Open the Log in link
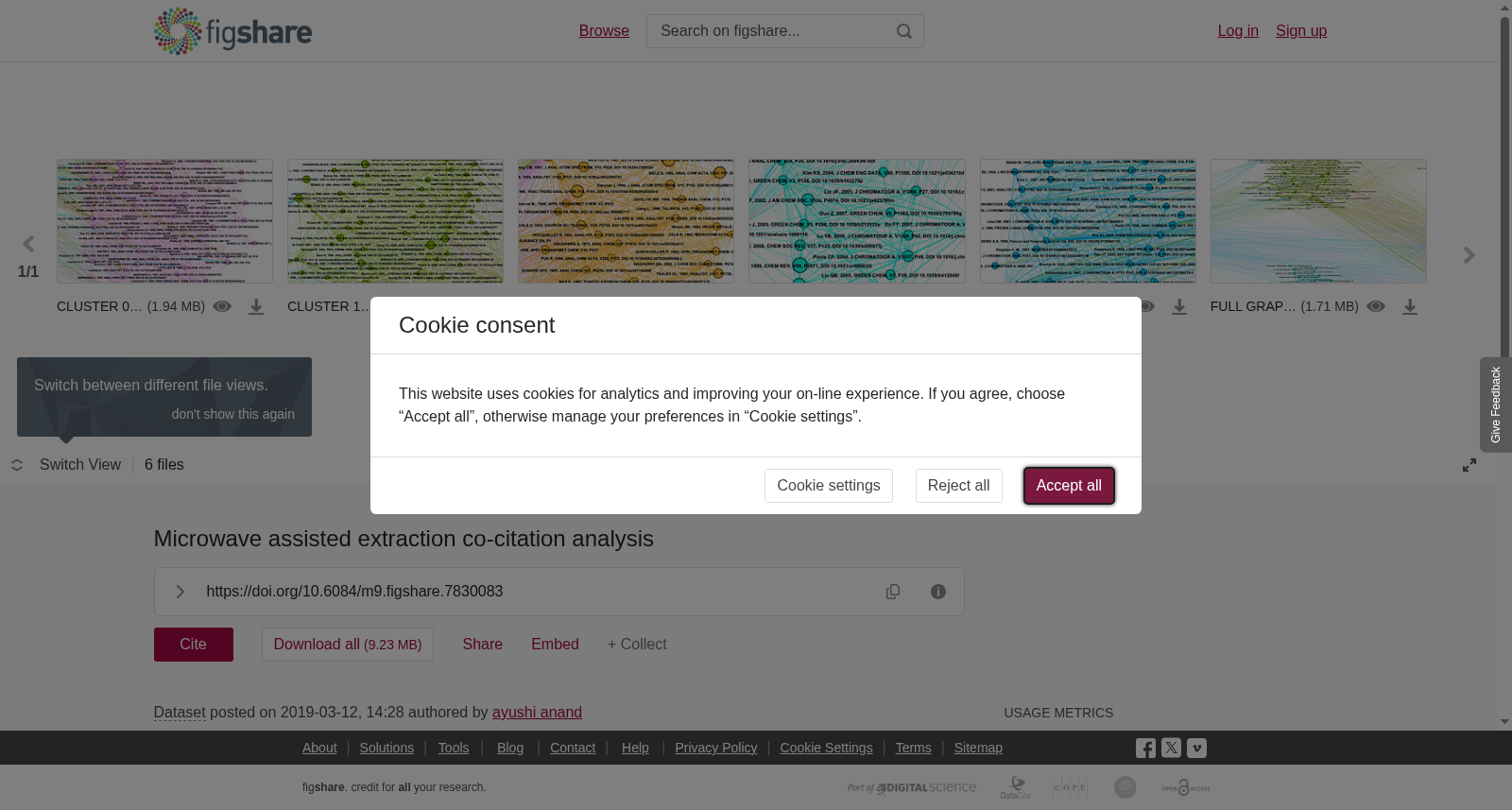Viewport: 1512px width, 810px height. click(x=1238, y=31)
